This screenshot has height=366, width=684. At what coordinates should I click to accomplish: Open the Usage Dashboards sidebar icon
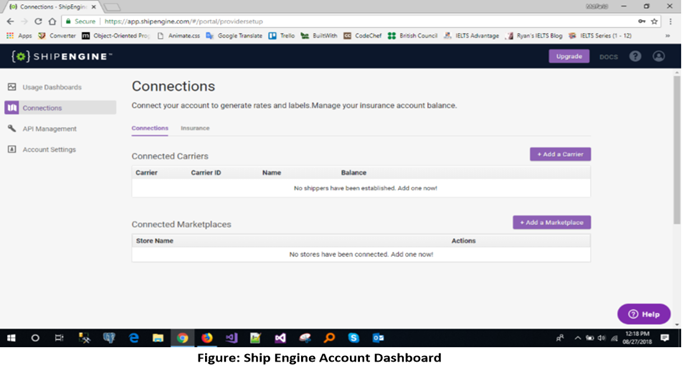[12, 87]
